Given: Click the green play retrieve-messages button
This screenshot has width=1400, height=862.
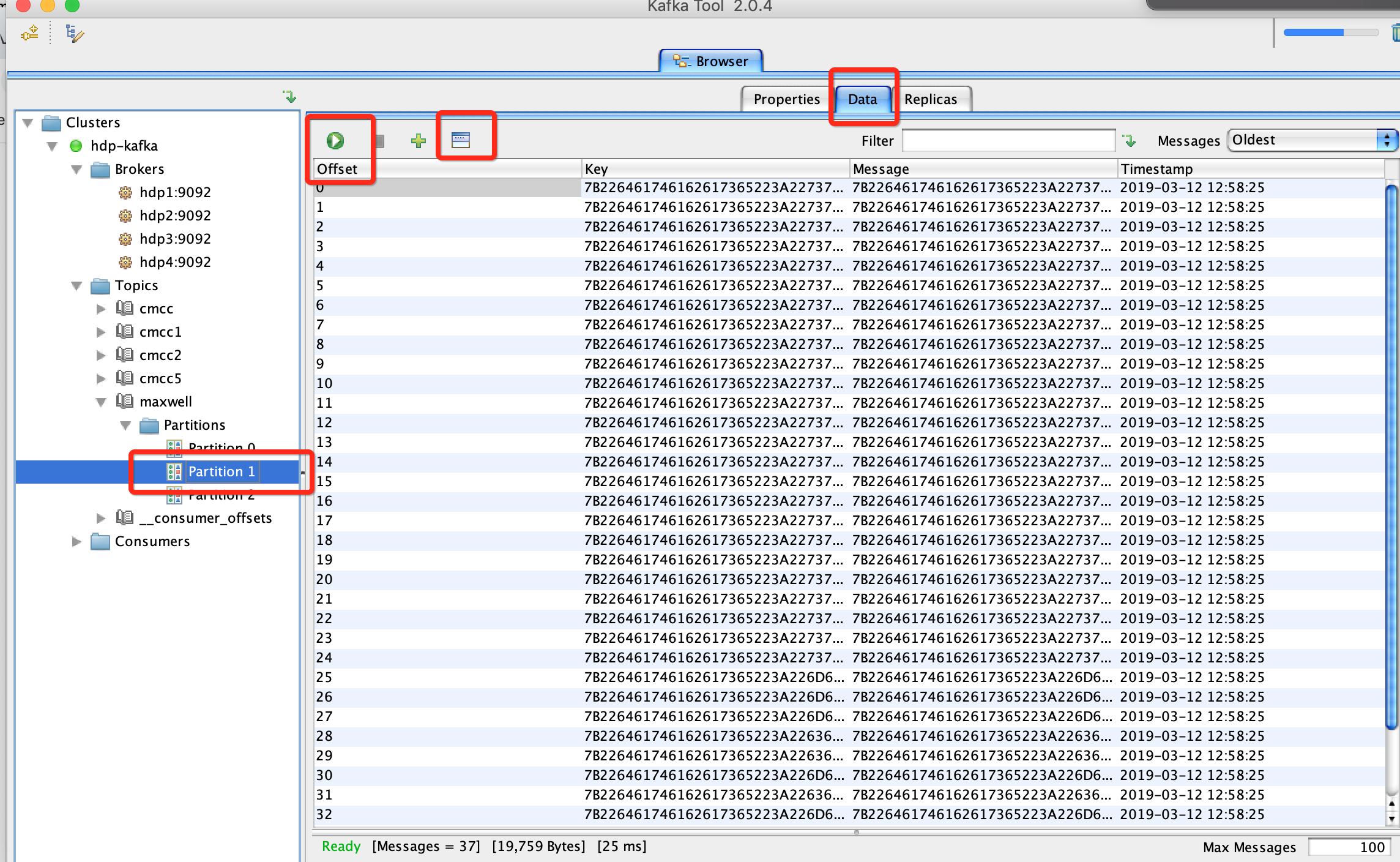Looking at the screenshot, I should pos(335,141).
